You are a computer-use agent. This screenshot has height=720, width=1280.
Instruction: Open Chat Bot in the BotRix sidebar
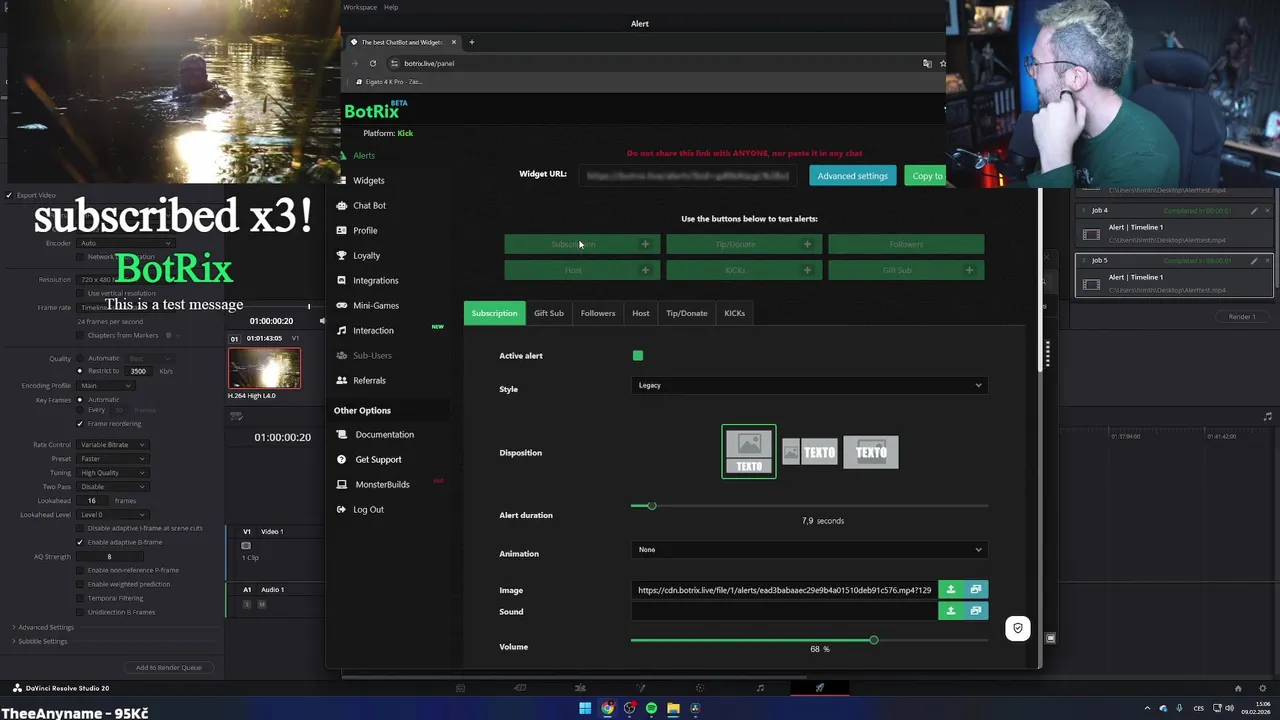[x=369, y=205]
